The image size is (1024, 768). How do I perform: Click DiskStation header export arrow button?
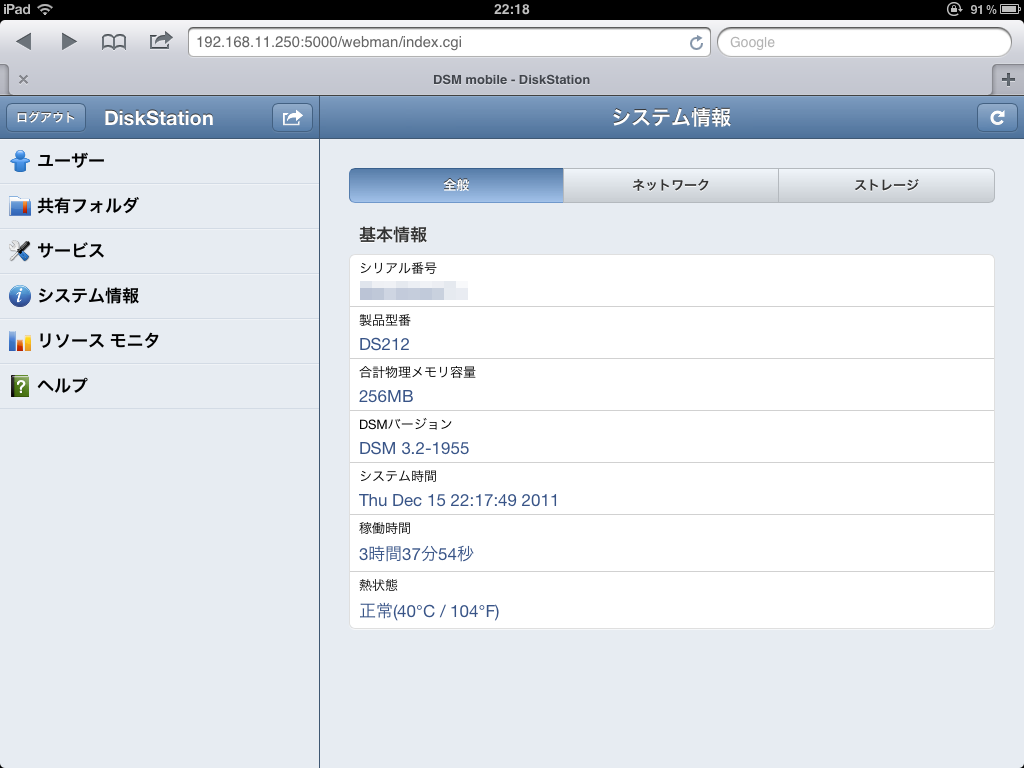click(x=292, y=118)
